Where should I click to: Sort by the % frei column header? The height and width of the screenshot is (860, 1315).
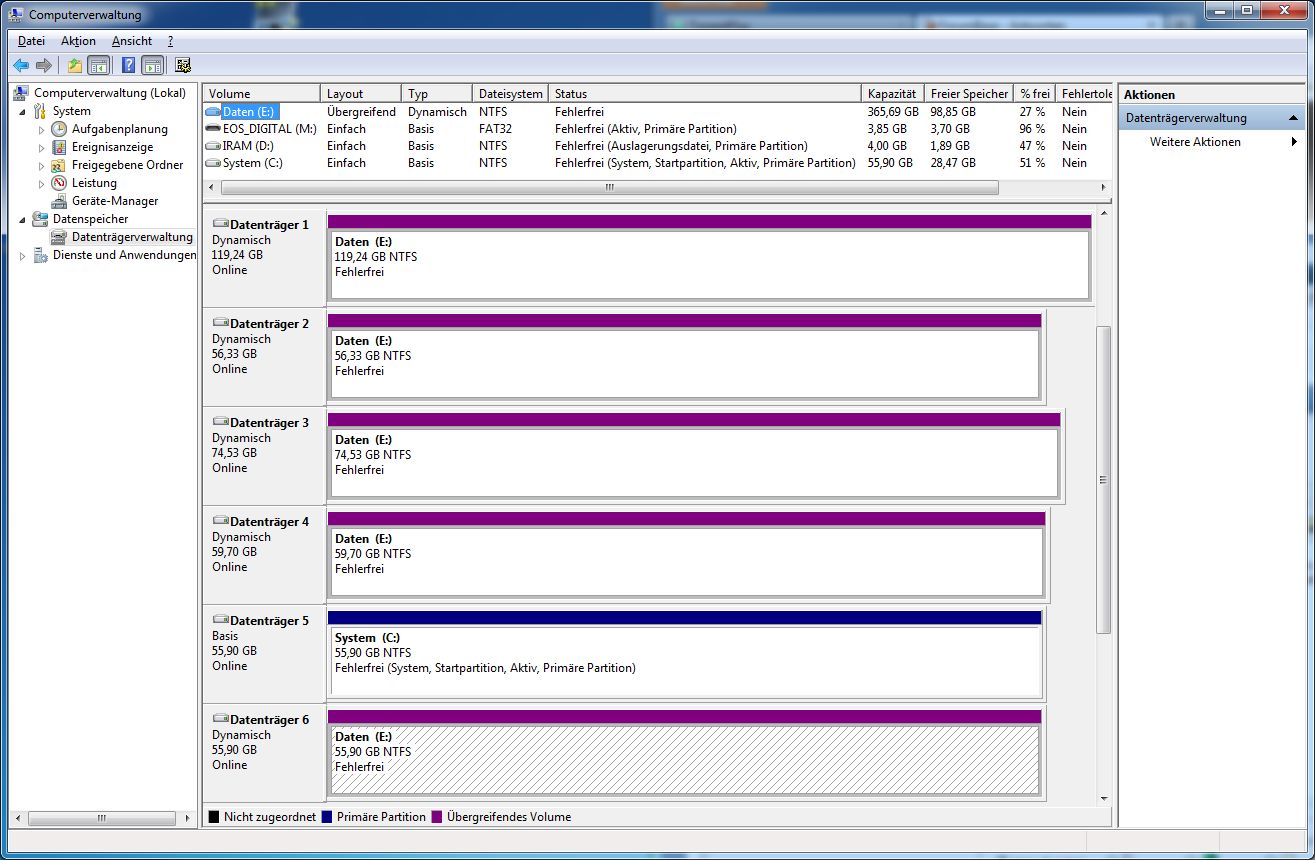coord(1034,93)
